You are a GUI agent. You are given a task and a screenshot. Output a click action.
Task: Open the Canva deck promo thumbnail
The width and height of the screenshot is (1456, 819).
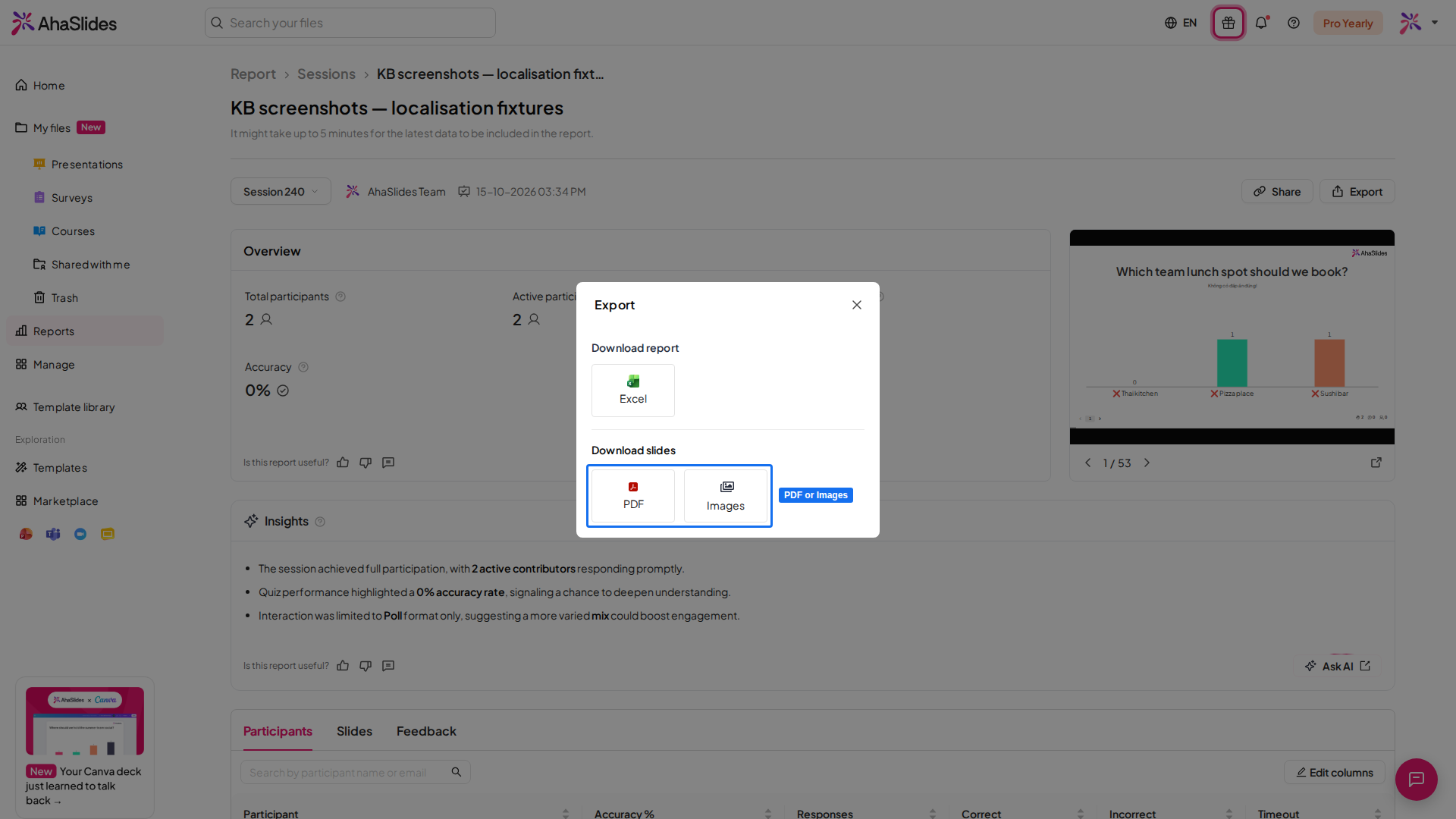85,720
